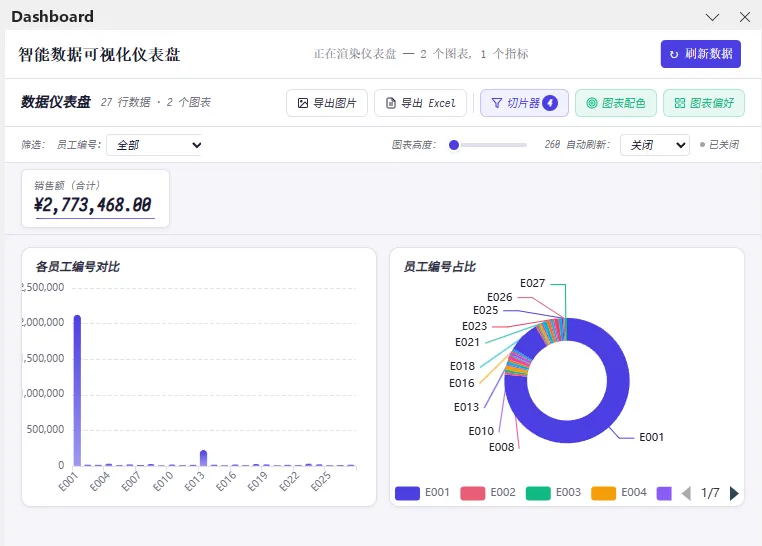Click the 1/7 legend page indicator

point(710,493)
